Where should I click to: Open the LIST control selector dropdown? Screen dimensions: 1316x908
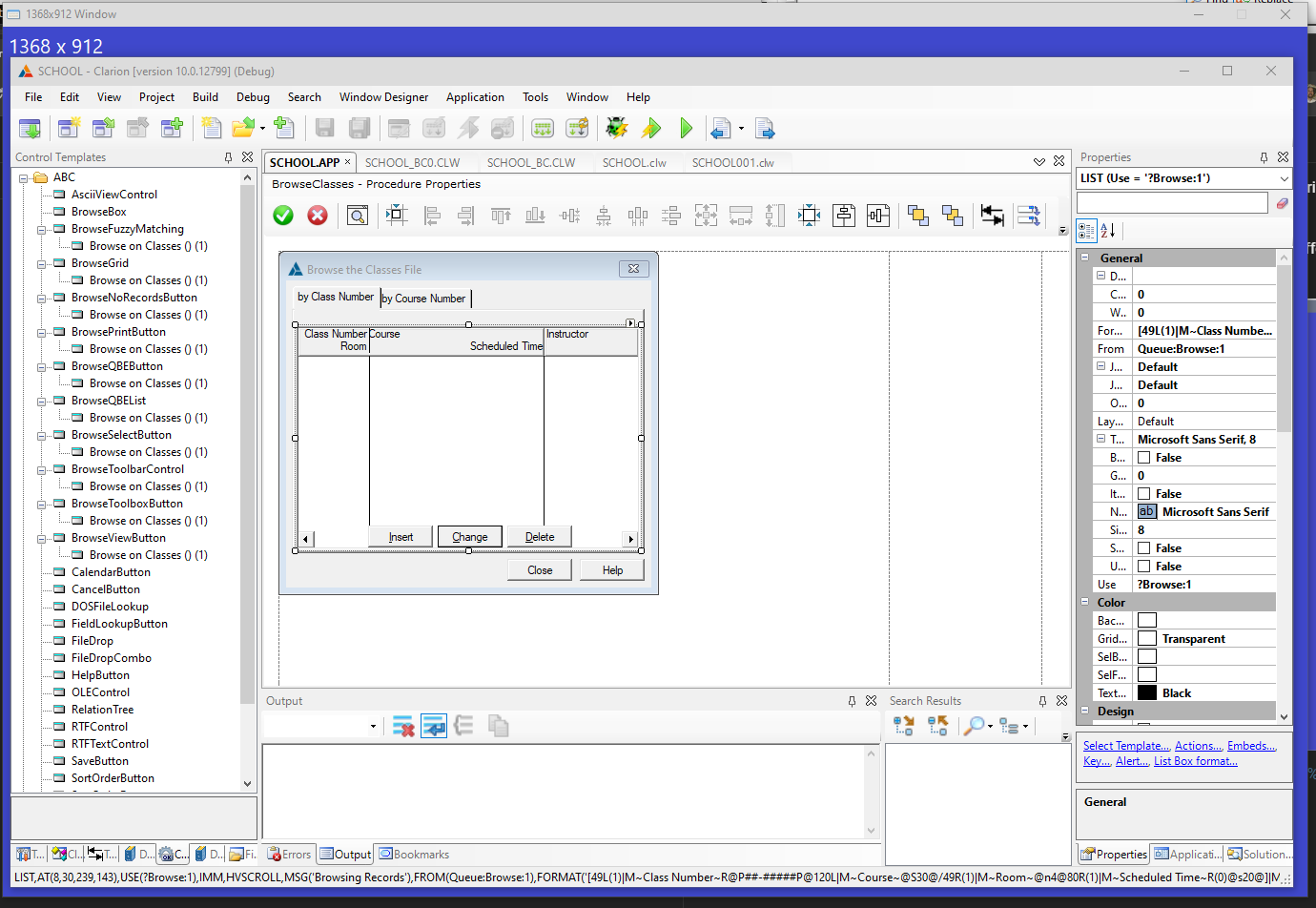(1284, 178)
